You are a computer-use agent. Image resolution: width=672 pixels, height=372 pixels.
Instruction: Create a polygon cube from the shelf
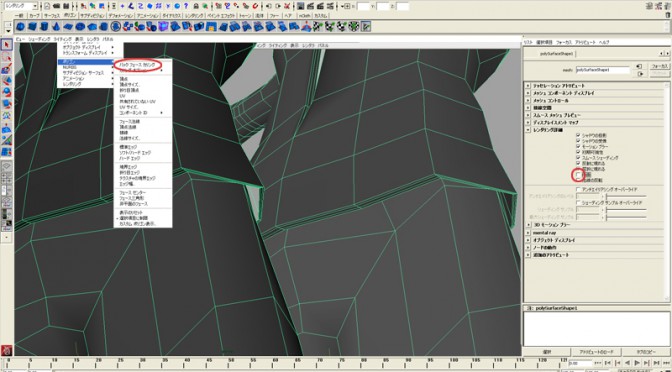pyautogui.click(x=32, y=27)
